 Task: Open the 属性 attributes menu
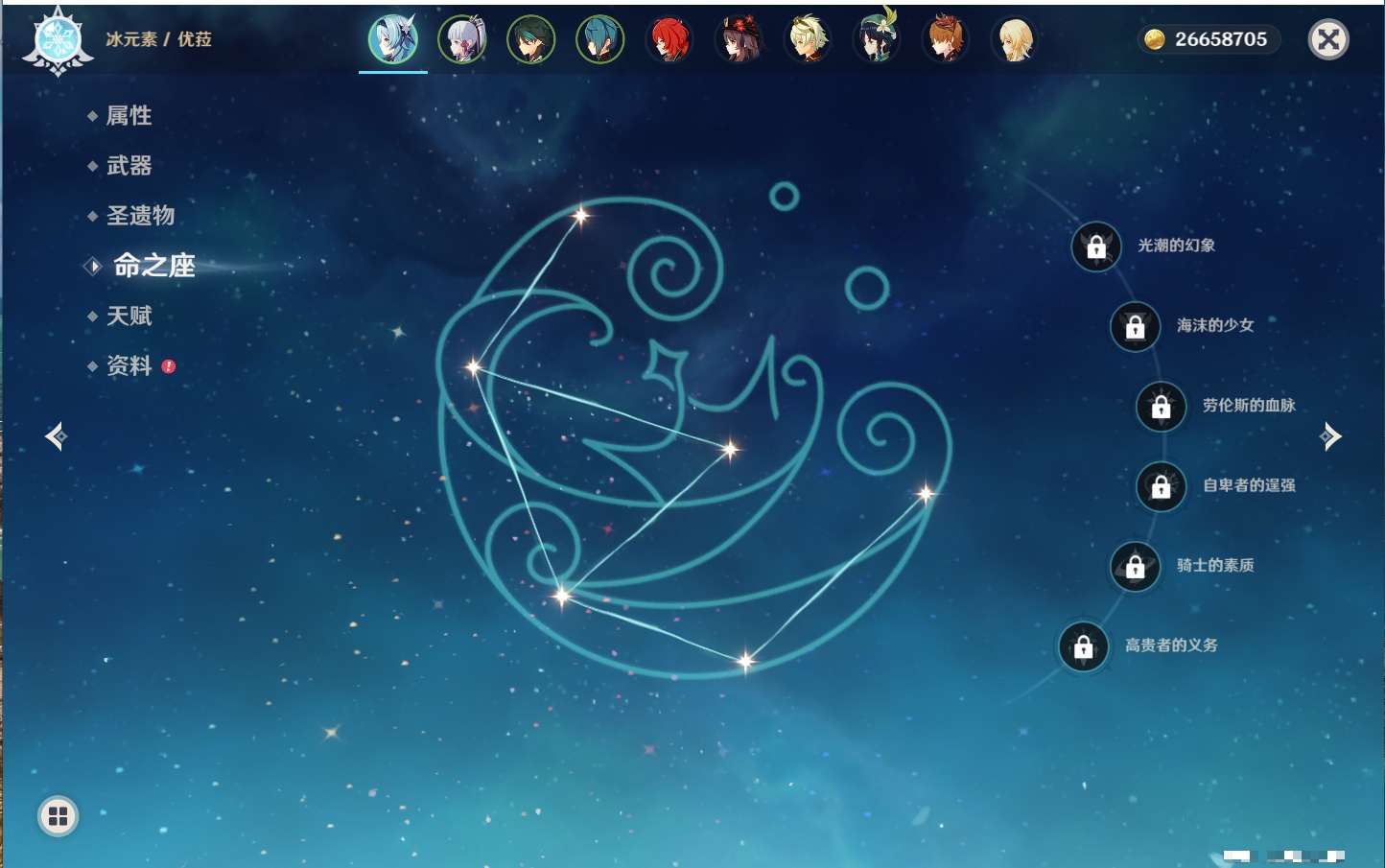[x=129, y=116]
